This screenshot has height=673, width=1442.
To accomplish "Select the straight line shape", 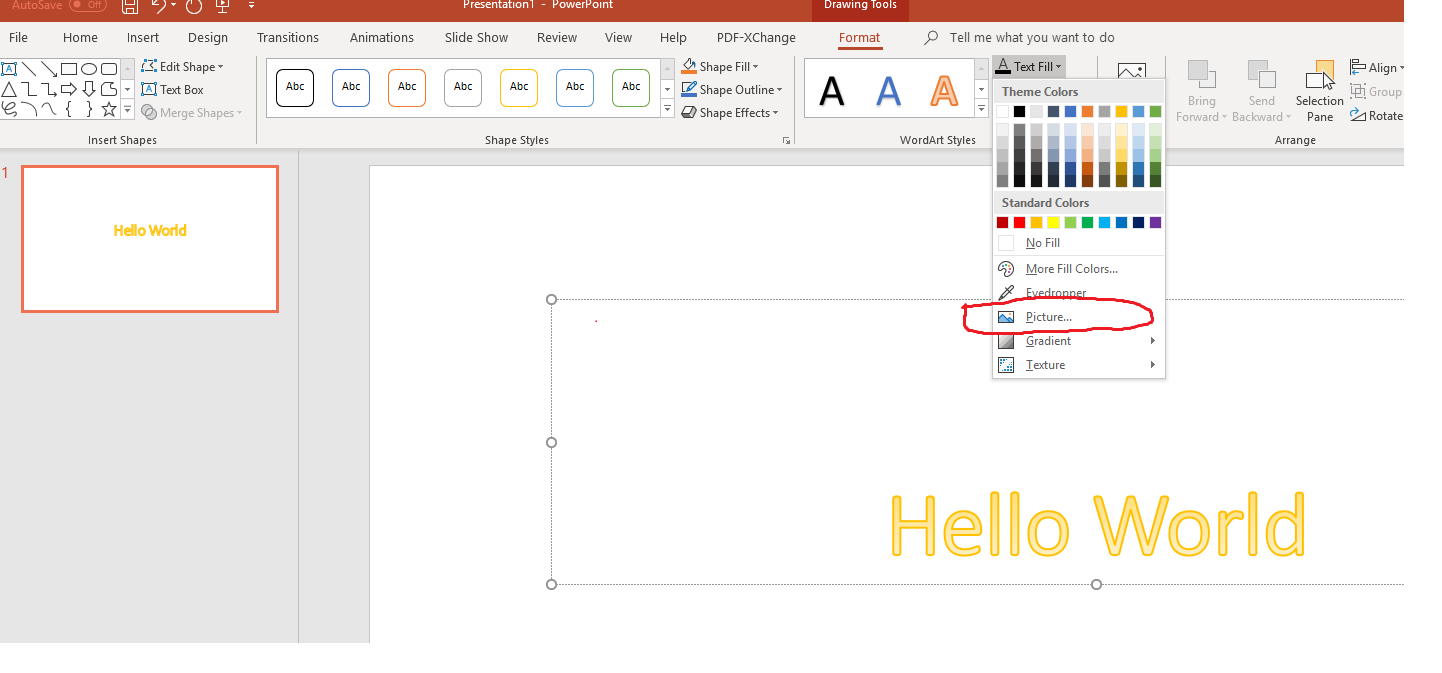I will tap(29, 69).
